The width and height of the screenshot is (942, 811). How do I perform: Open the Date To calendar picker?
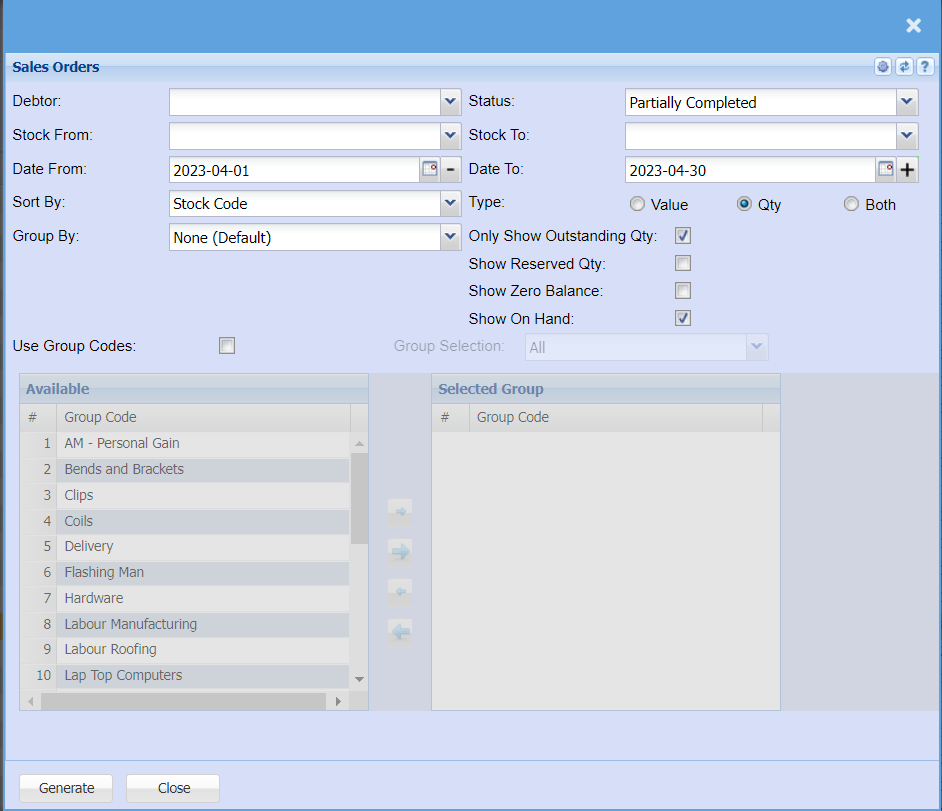tap(885, 169)
